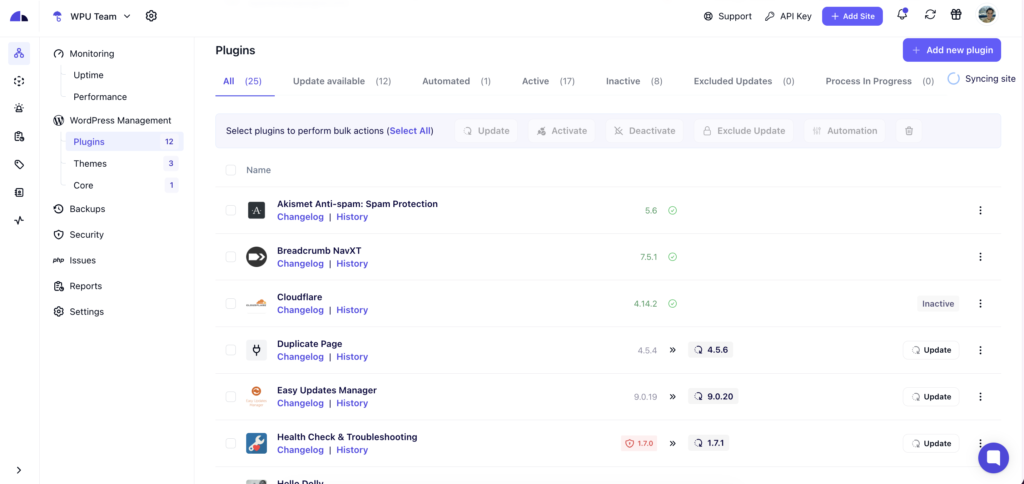Click the refresh sync icon in header
Image resolution: width=1024 pixels, height=484 pixels.
pos(930,15)
